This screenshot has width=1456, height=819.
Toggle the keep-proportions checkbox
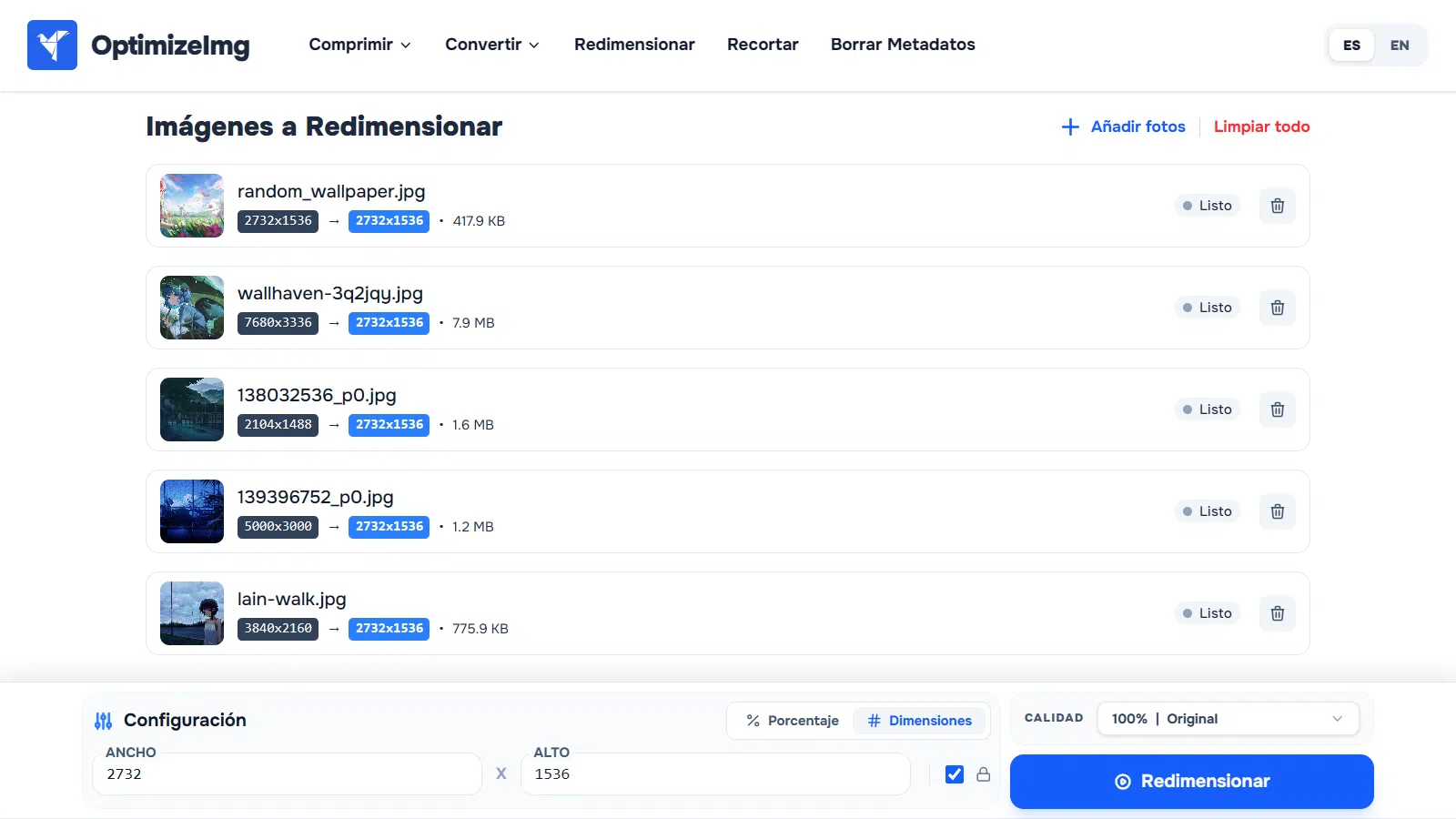955,774
